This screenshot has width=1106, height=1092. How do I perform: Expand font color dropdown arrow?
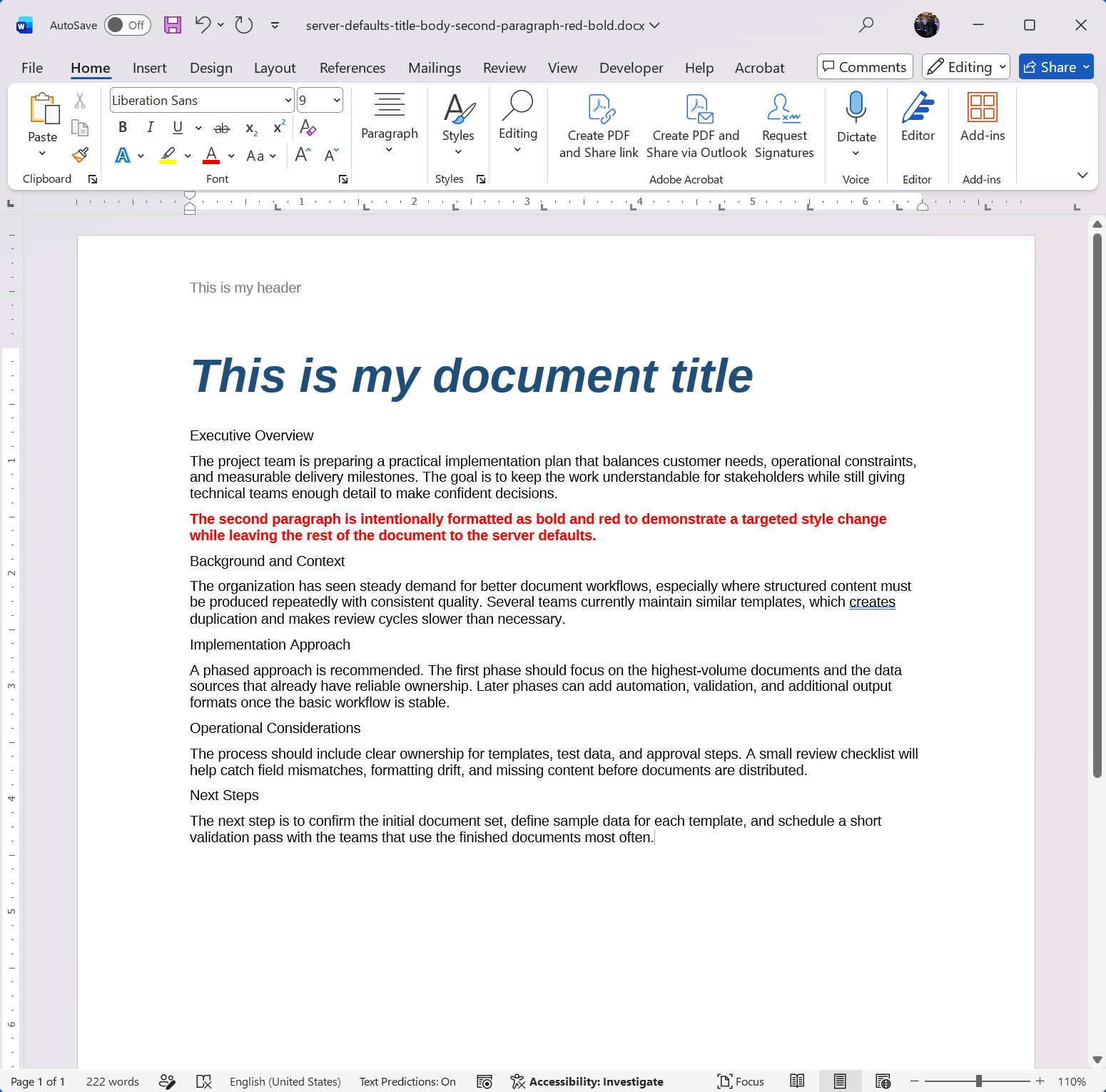pyautogui.click(x=231, y=156)
